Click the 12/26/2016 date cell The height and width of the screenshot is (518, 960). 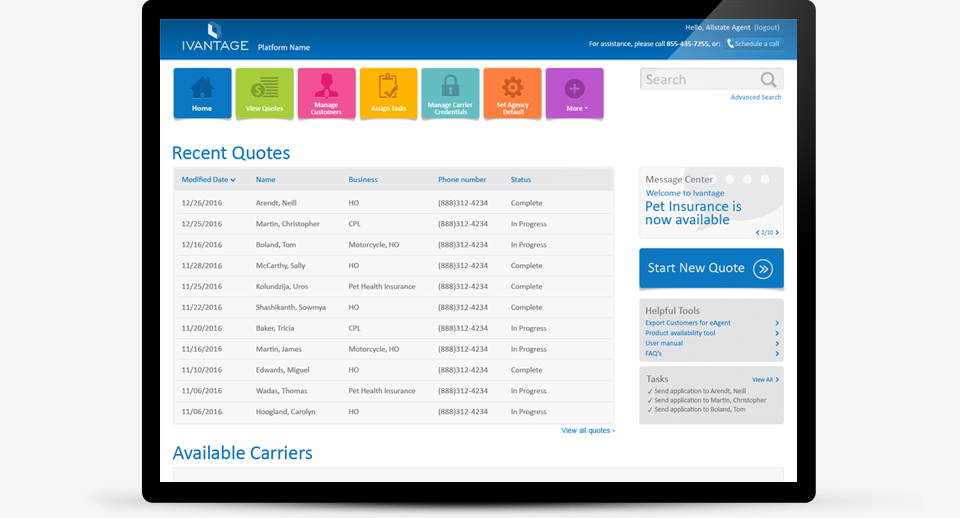(x=201, y=203)
